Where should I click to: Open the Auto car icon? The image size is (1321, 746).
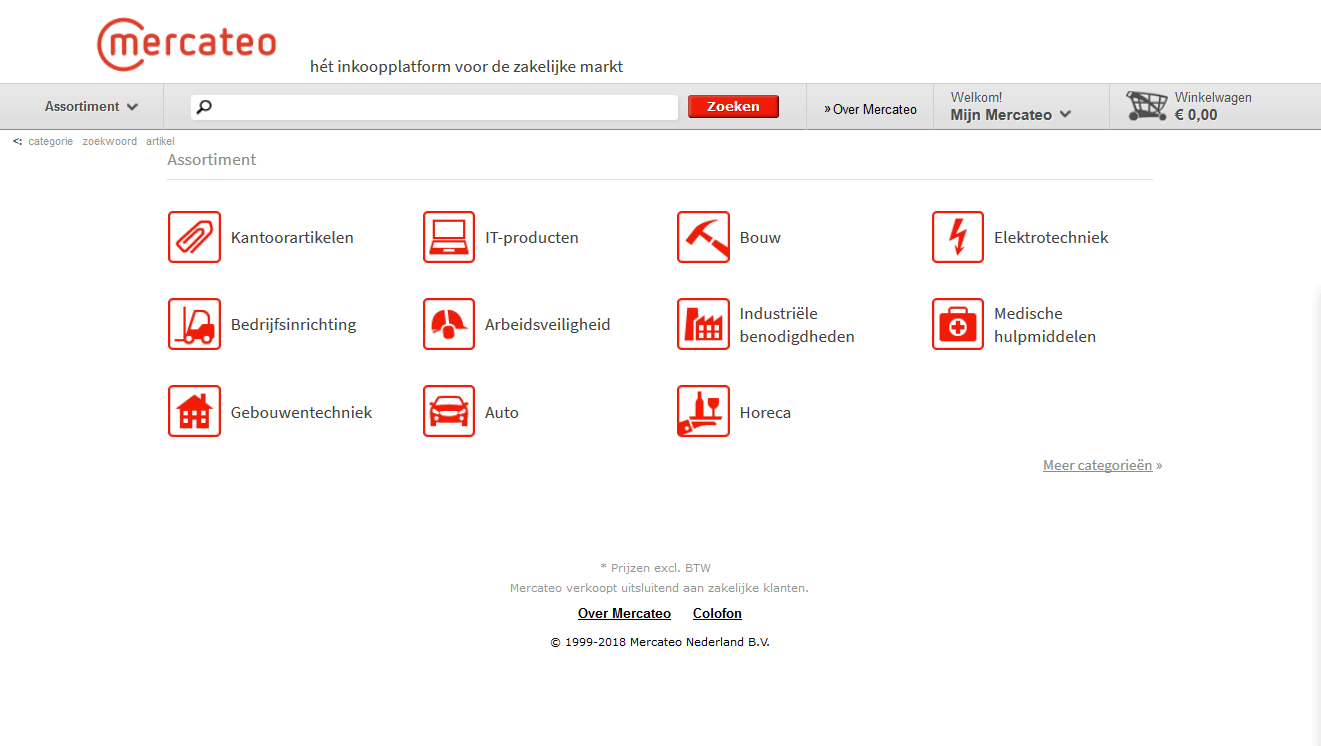point(449,411)
